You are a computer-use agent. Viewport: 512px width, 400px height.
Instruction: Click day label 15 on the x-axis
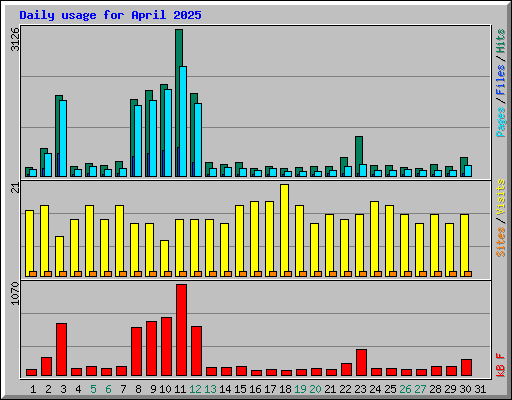[240, 389]
